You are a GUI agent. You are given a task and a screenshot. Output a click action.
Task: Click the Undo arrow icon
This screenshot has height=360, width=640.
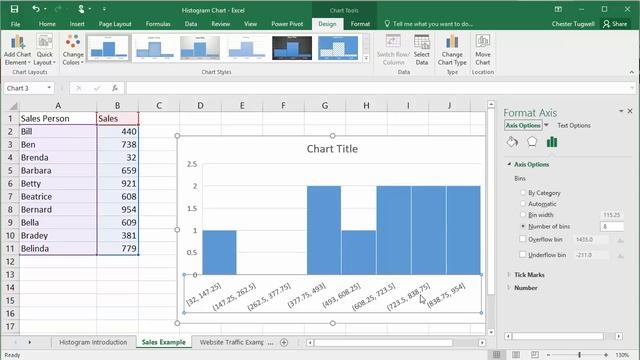36,9
